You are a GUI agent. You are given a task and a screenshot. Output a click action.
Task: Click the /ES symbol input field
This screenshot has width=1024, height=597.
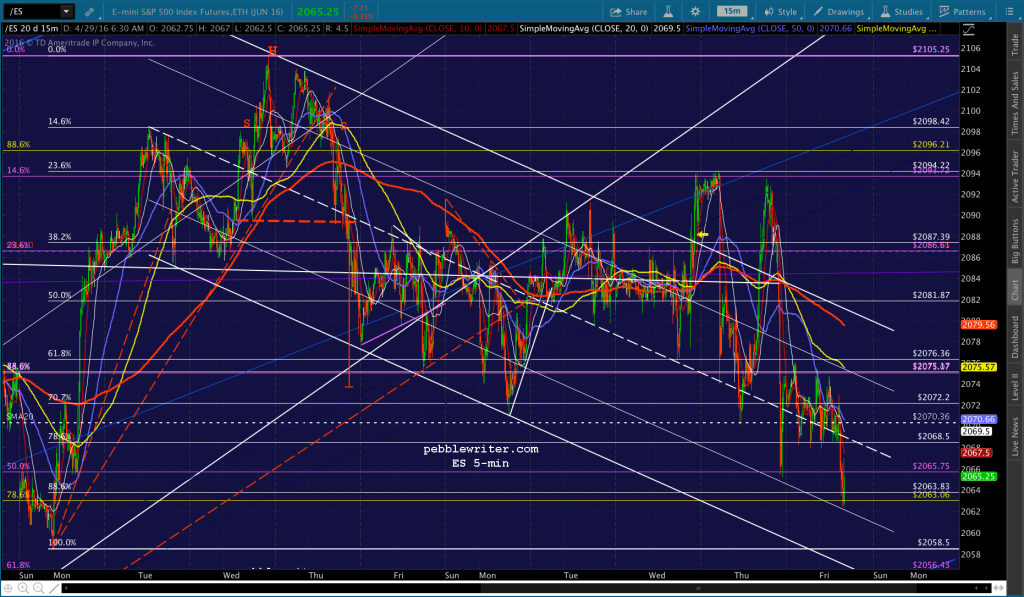(32, 11)
